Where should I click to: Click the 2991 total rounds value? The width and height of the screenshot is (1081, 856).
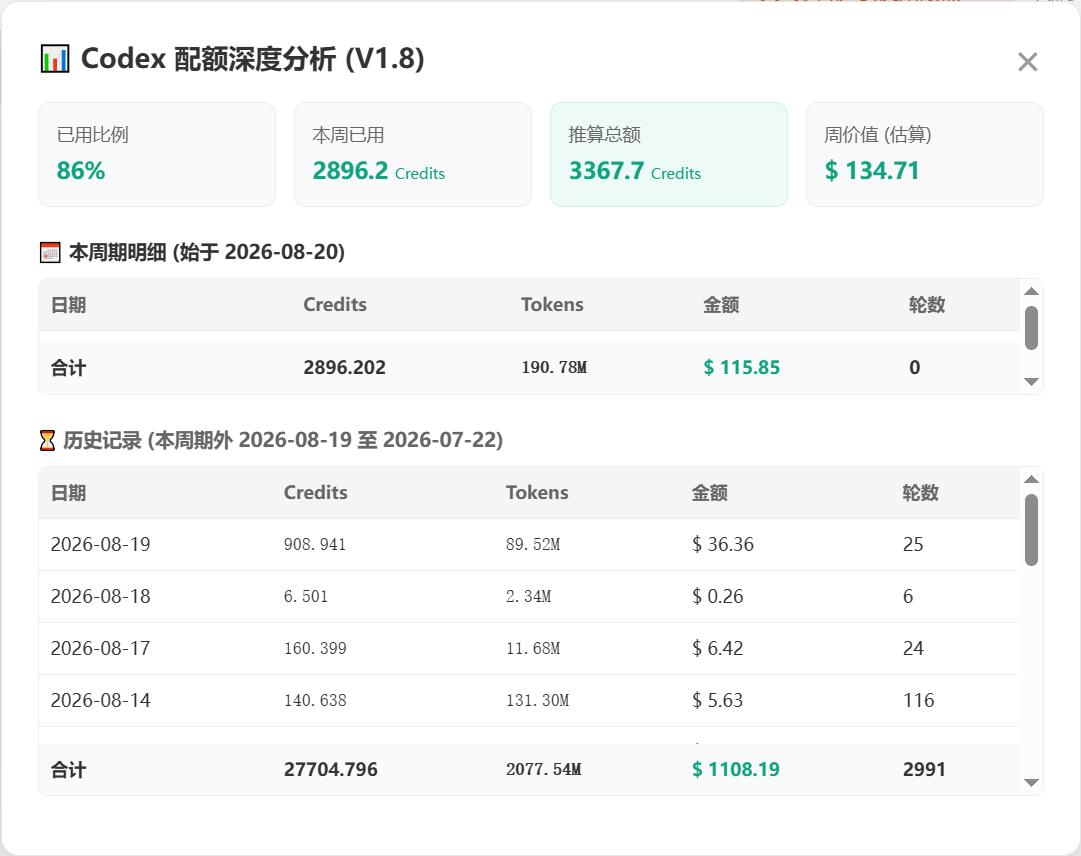coord(925,769)
